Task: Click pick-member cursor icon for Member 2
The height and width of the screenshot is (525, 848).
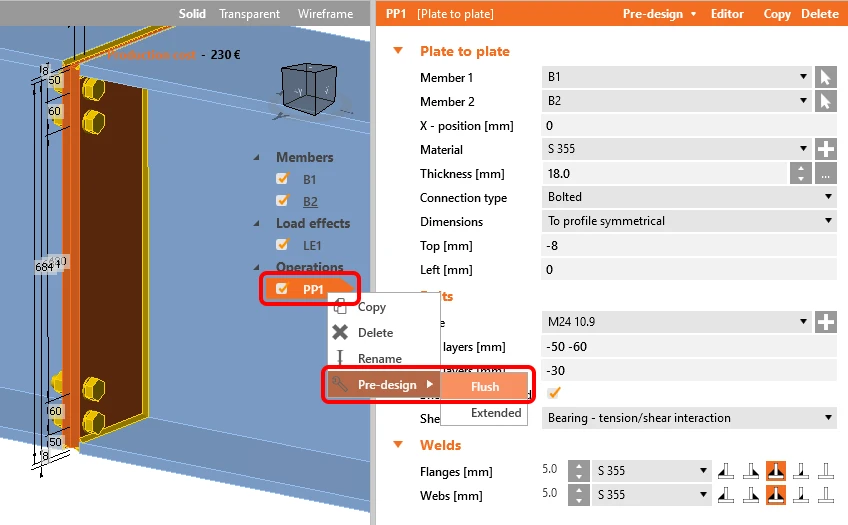Action: pyautogui.click(x=825, y=101)
